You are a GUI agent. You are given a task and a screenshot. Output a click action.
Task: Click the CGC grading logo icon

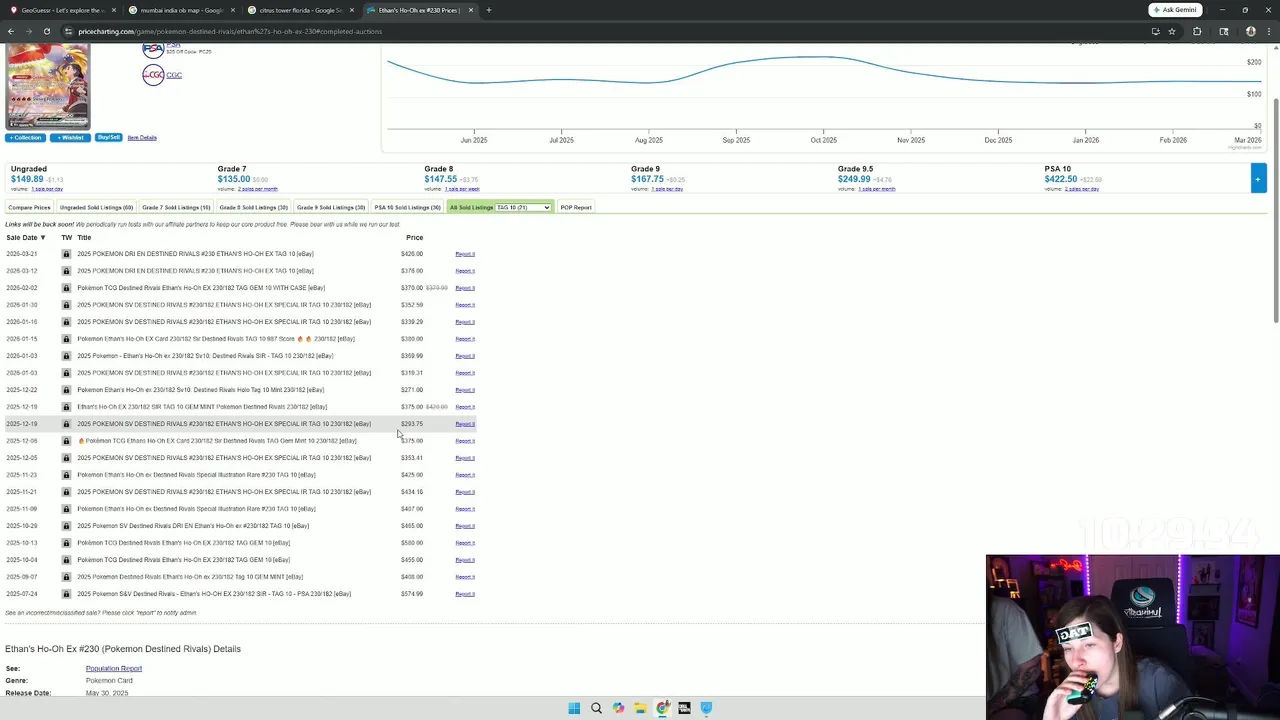153,75
